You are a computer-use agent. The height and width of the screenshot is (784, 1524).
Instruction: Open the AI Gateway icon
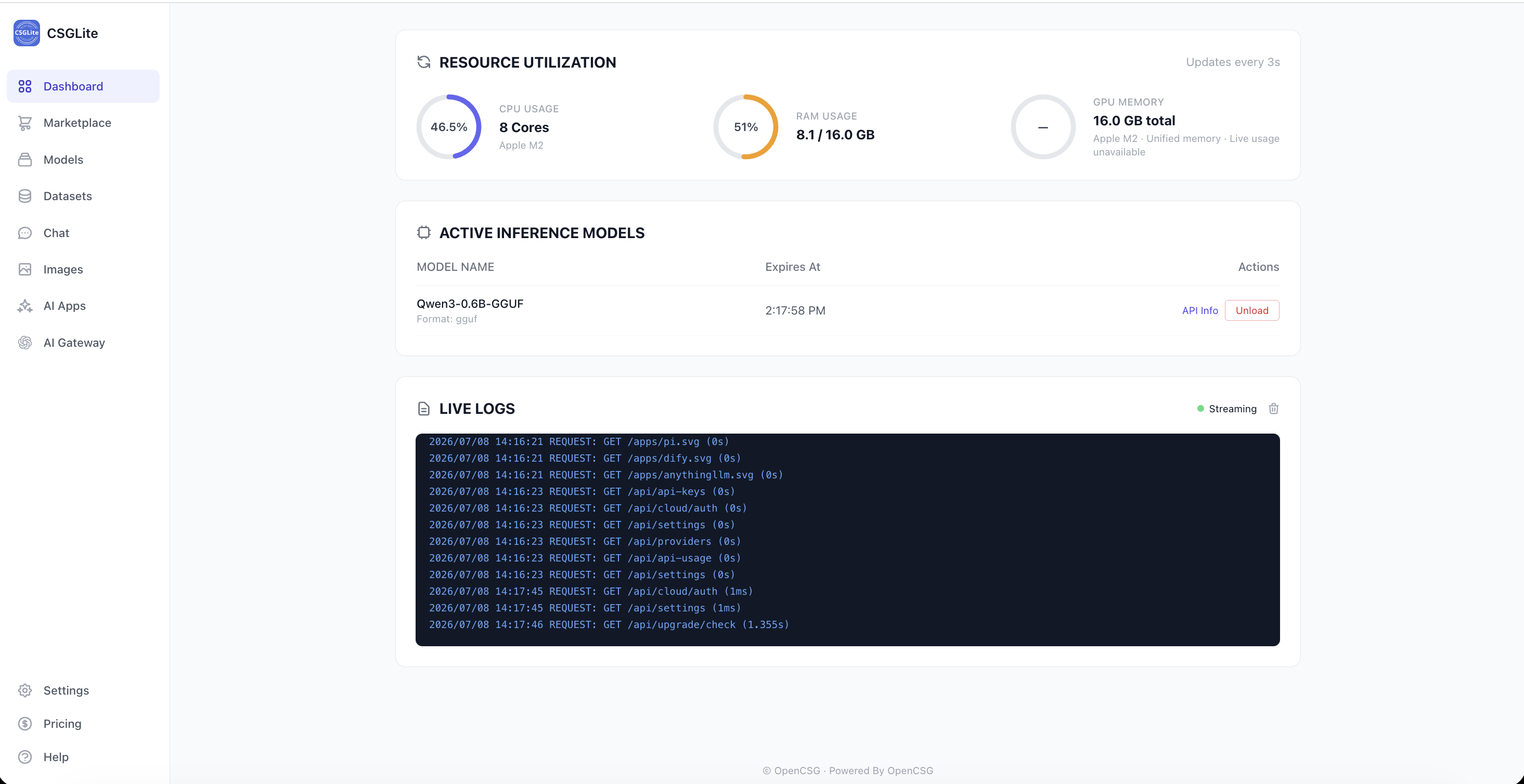(25, 343)
